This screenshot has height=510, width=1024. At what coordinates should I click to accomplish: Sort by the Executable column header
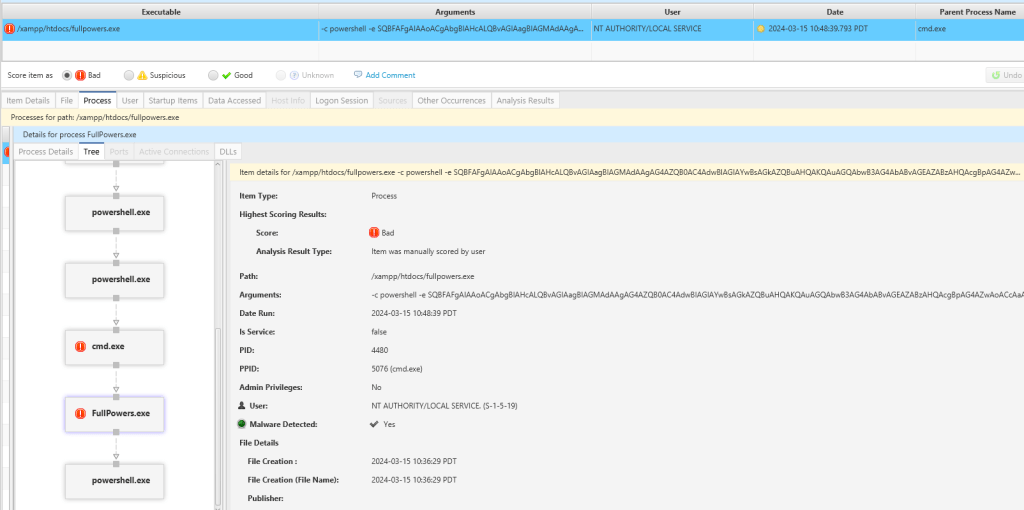(159, 9)
